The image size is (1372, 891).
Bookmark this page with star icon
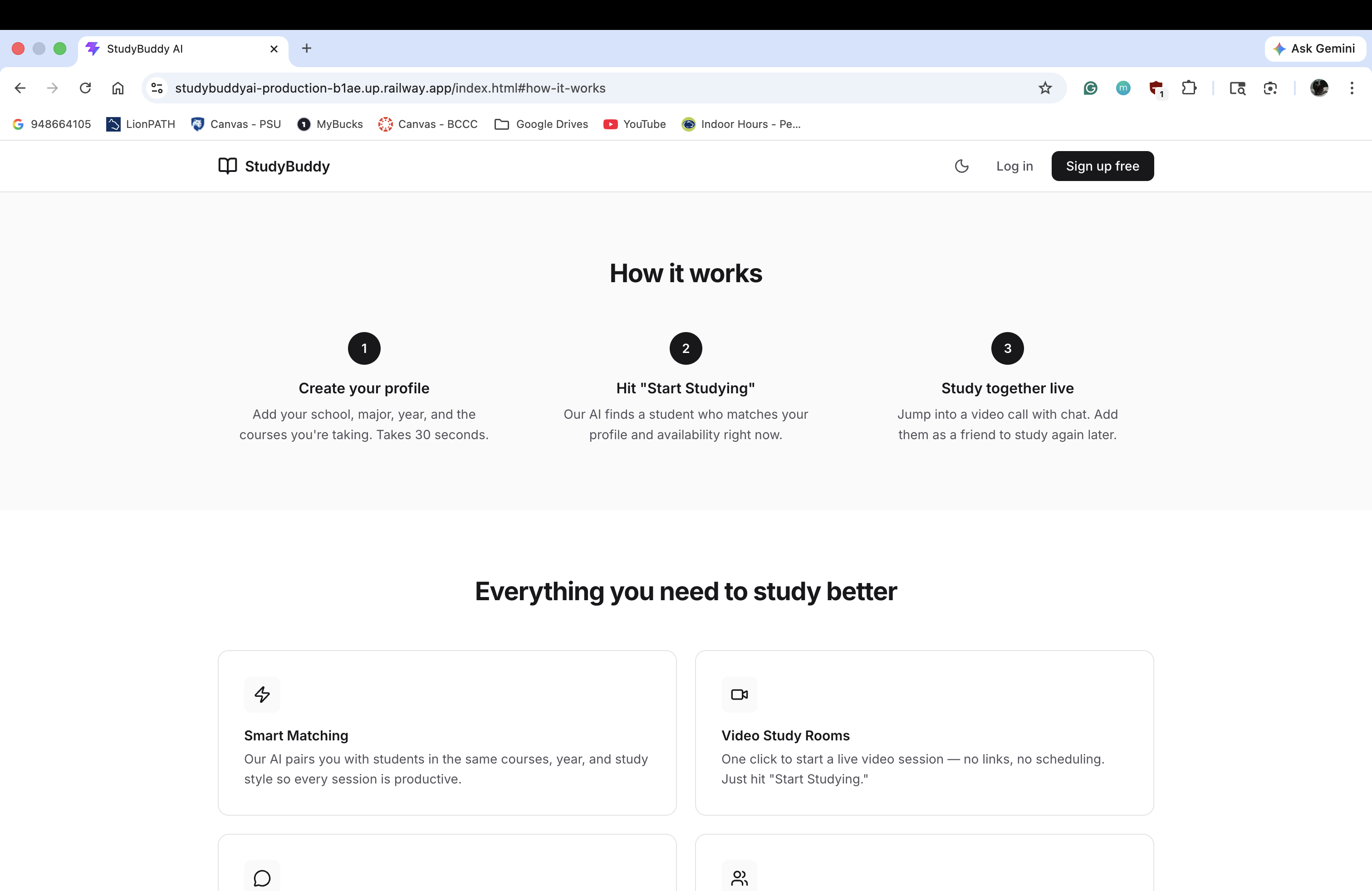click(x=1045, y=88)
